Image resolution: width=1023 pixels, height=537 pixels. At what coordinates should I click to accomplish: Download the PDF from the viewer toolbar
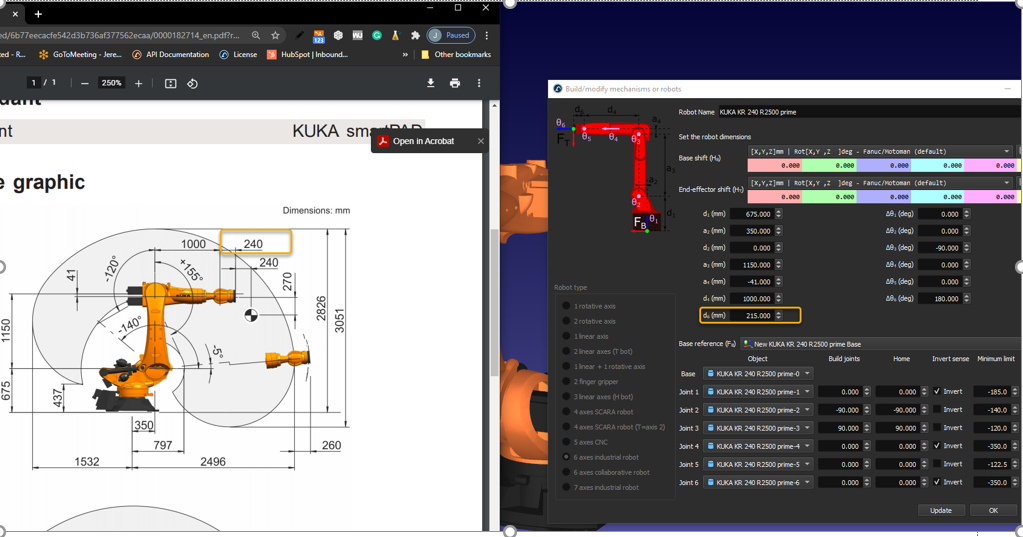point(431,83)
